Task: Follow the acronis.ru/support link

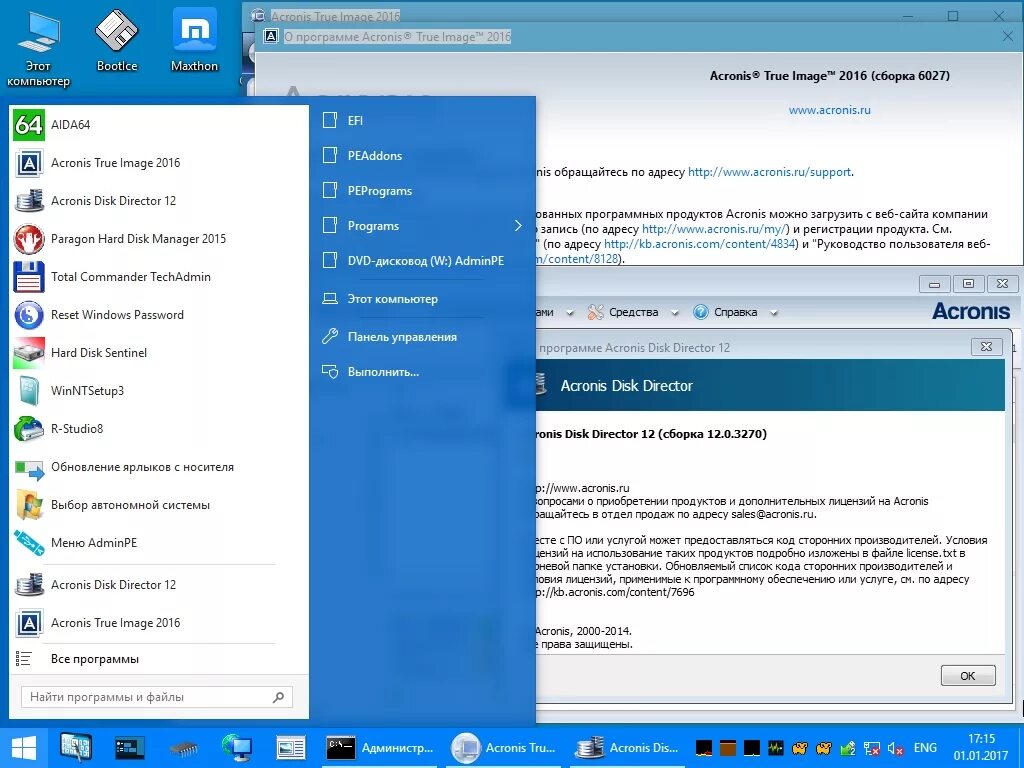Action: [767, 171]
